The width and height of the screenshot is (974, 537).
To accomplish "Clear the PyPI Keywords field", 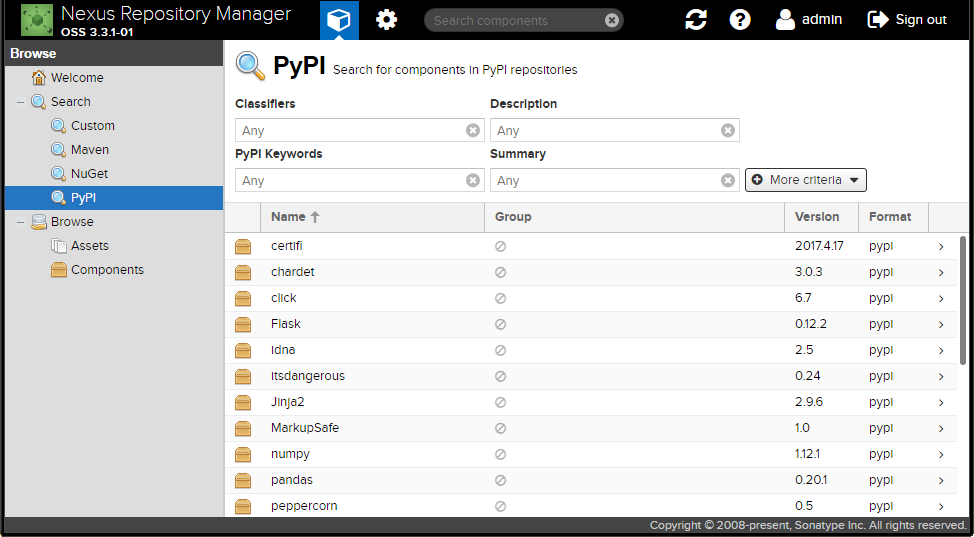I will click(x=473, y=180).
